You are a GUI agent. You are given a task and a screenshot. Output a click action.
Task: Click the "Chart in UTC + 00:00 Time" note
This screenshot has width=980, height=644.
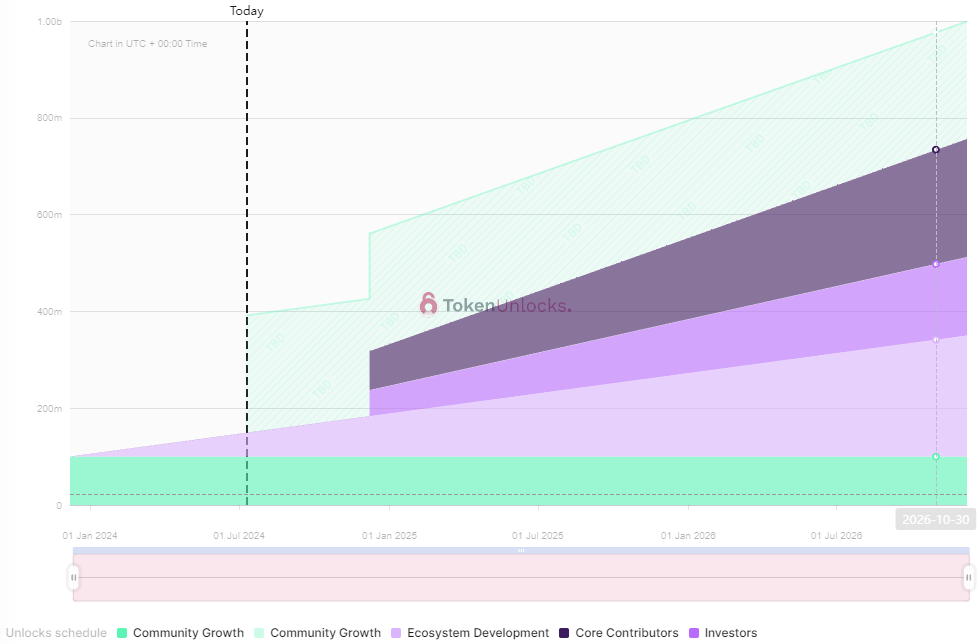point(148,44)
